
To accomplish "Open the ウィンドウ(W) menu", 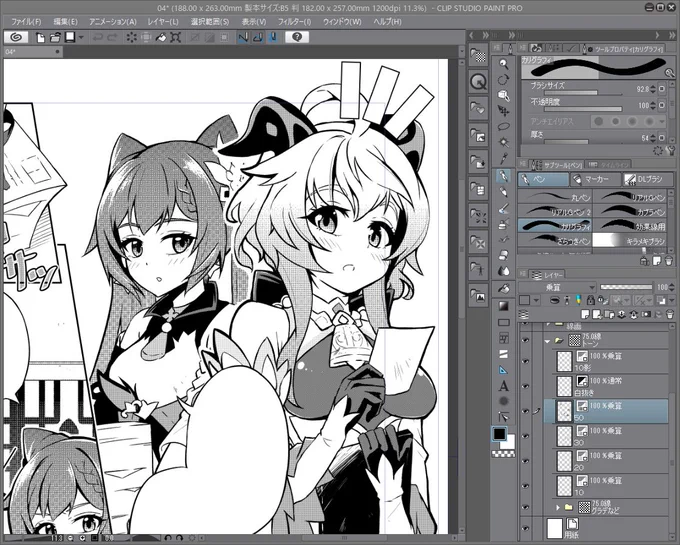I will click(x=342, y=22).
